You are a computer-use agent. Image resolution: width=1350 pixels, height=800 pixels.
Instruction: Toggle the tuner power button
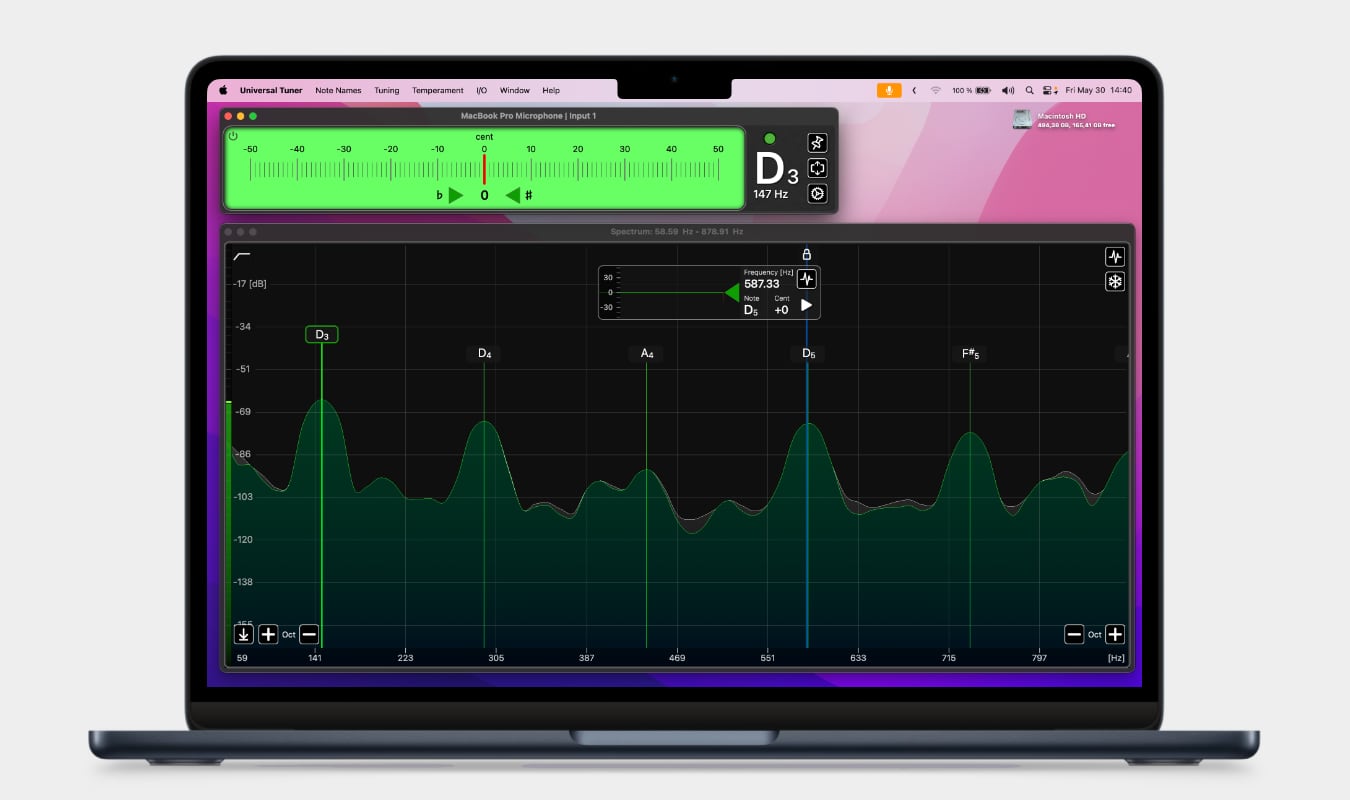click(233, 136)
